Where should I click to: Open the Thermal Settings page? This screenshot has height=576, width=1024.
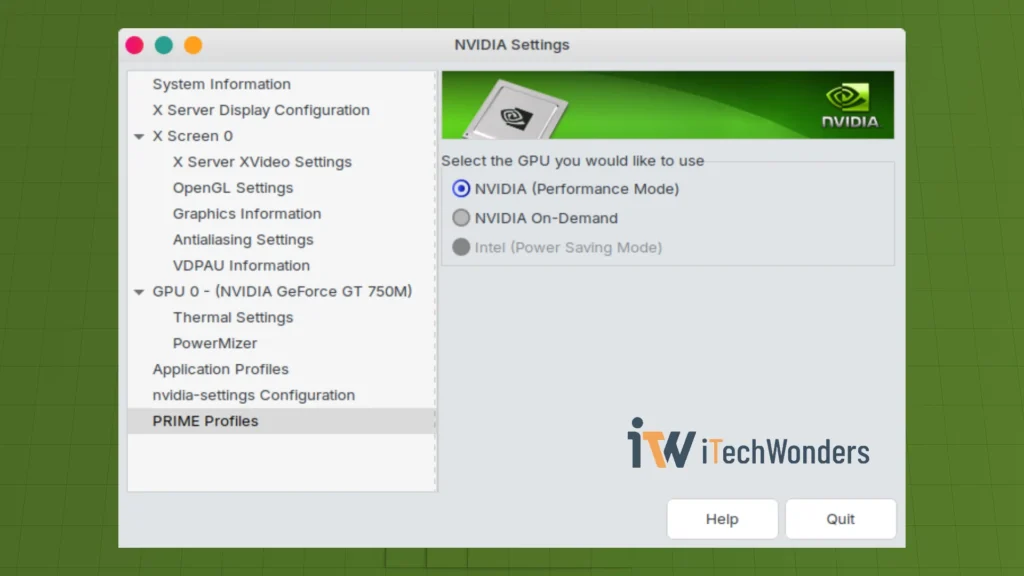(x=232, y=317)
